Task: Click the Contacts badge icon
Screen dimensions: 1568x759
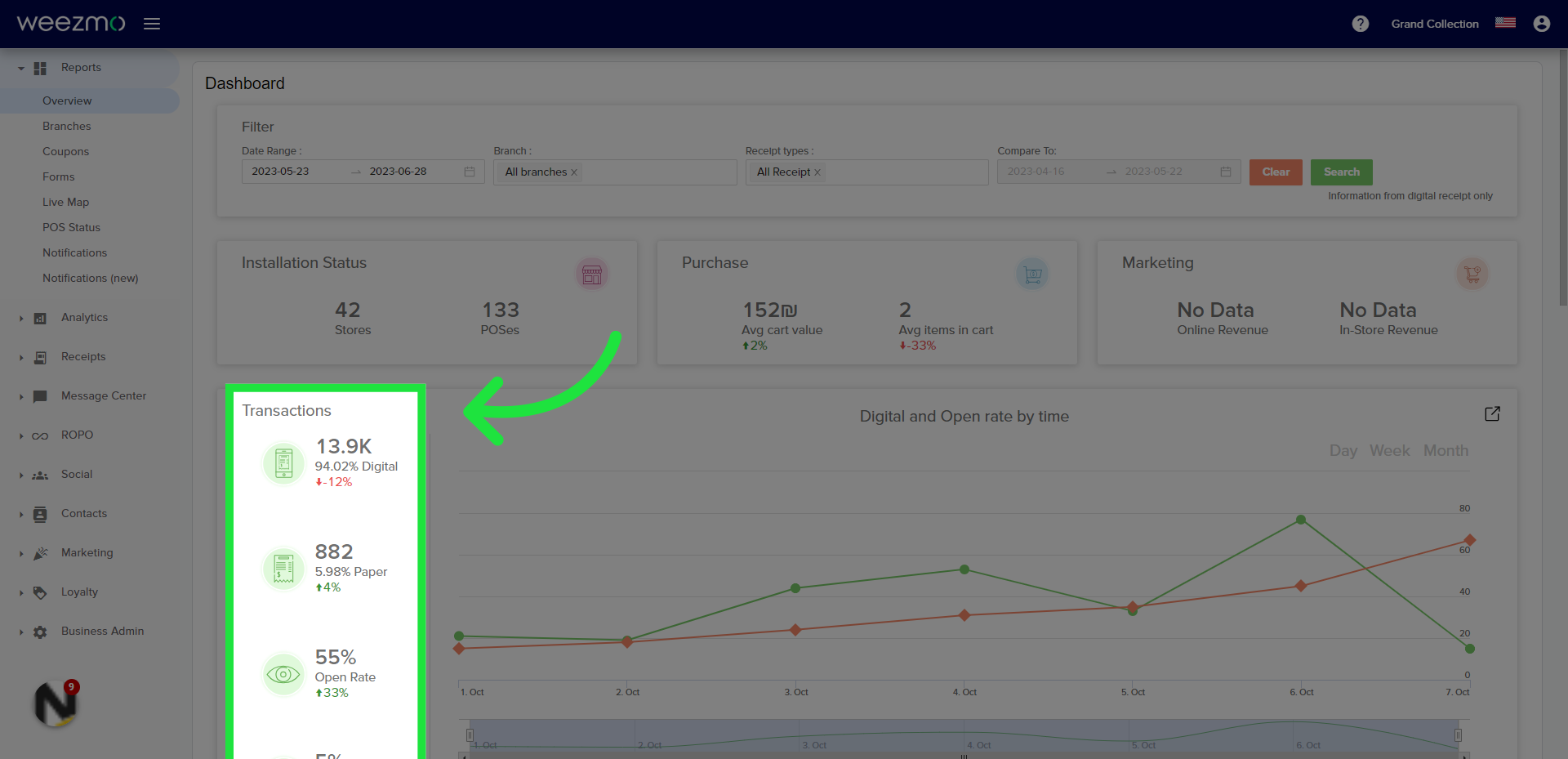Action: [x=40, y=515]
